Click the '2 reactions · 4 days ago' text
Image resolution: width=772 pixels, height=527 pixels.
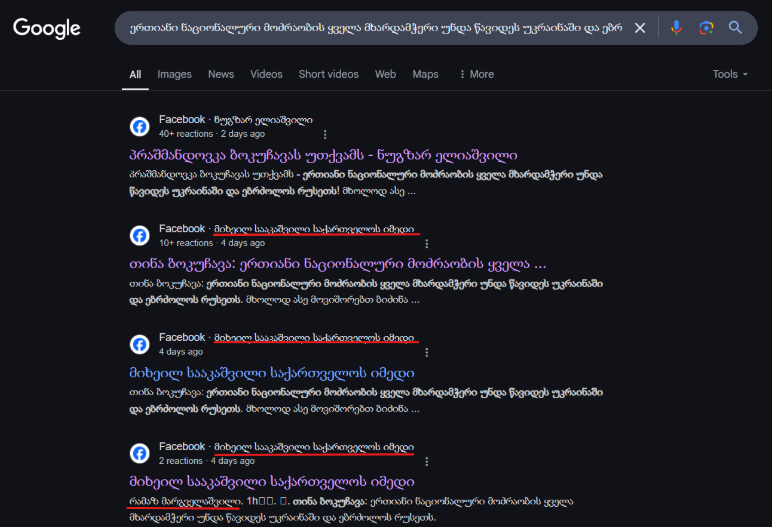click(207, 461)
